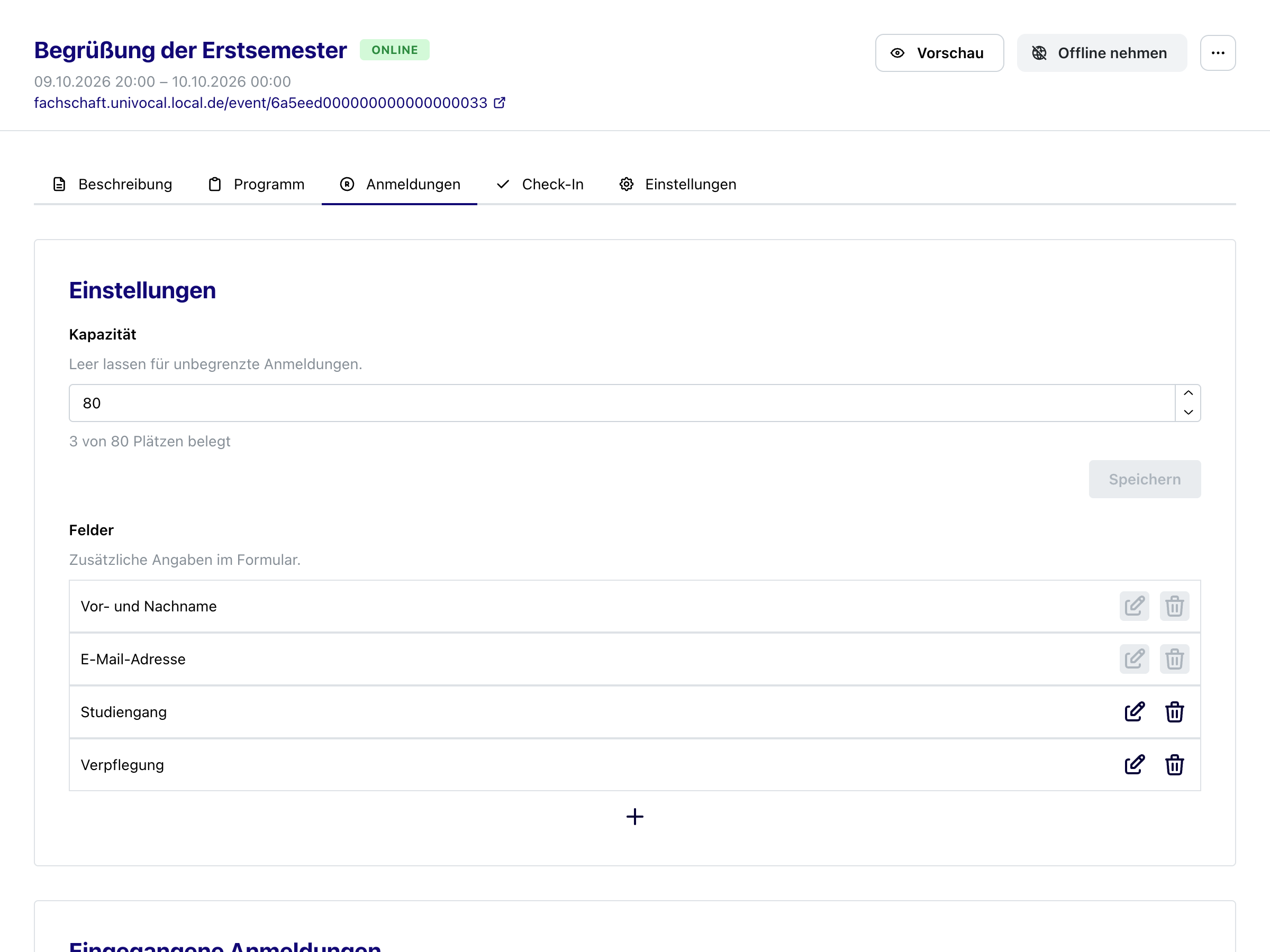Image resolution: width=1270 pixels, height=952 pixels.
Task: Delete the Verpflegung field
Action: point(1174,764)
